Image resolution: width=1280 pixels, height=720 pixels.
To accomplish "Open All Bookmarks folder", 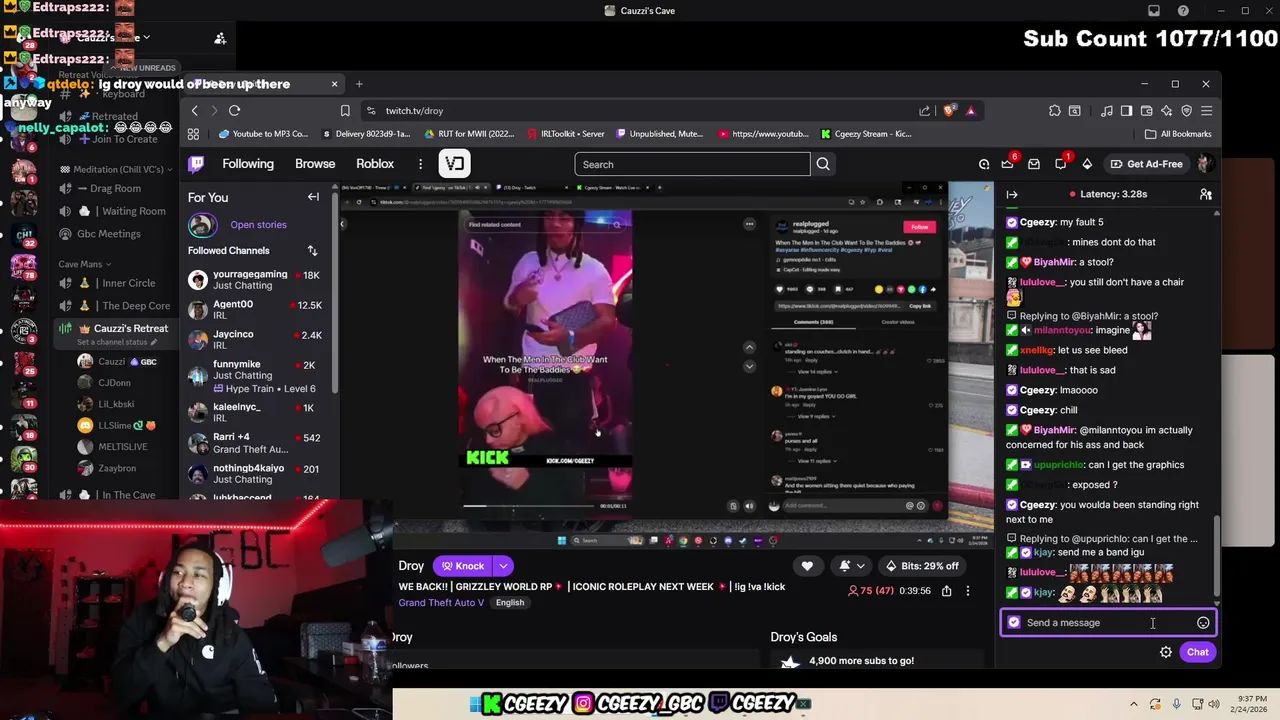I will [x=1178, y=134].
